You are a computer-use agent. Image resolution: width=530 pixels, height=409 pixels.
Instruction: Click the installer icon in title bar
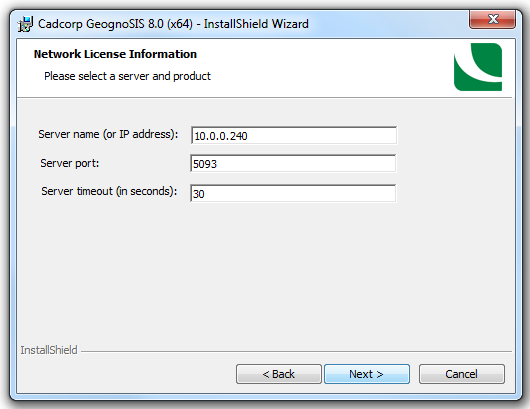25,24
